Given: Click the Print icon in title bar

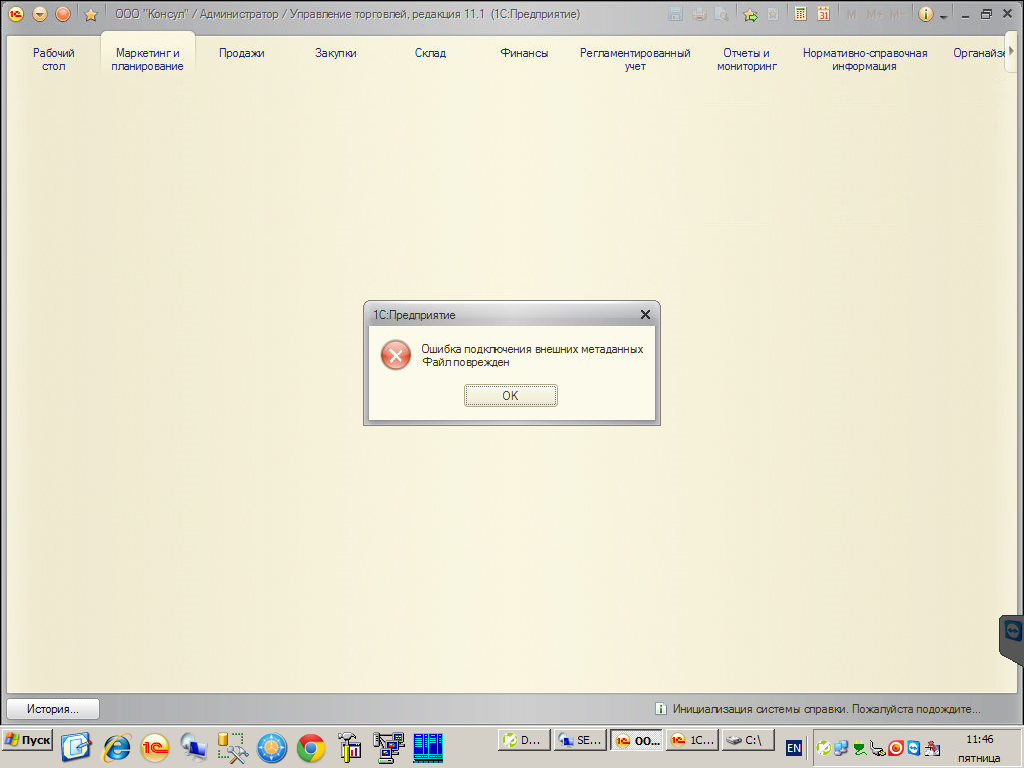Looking at the screenshot, I should point(699,14).
